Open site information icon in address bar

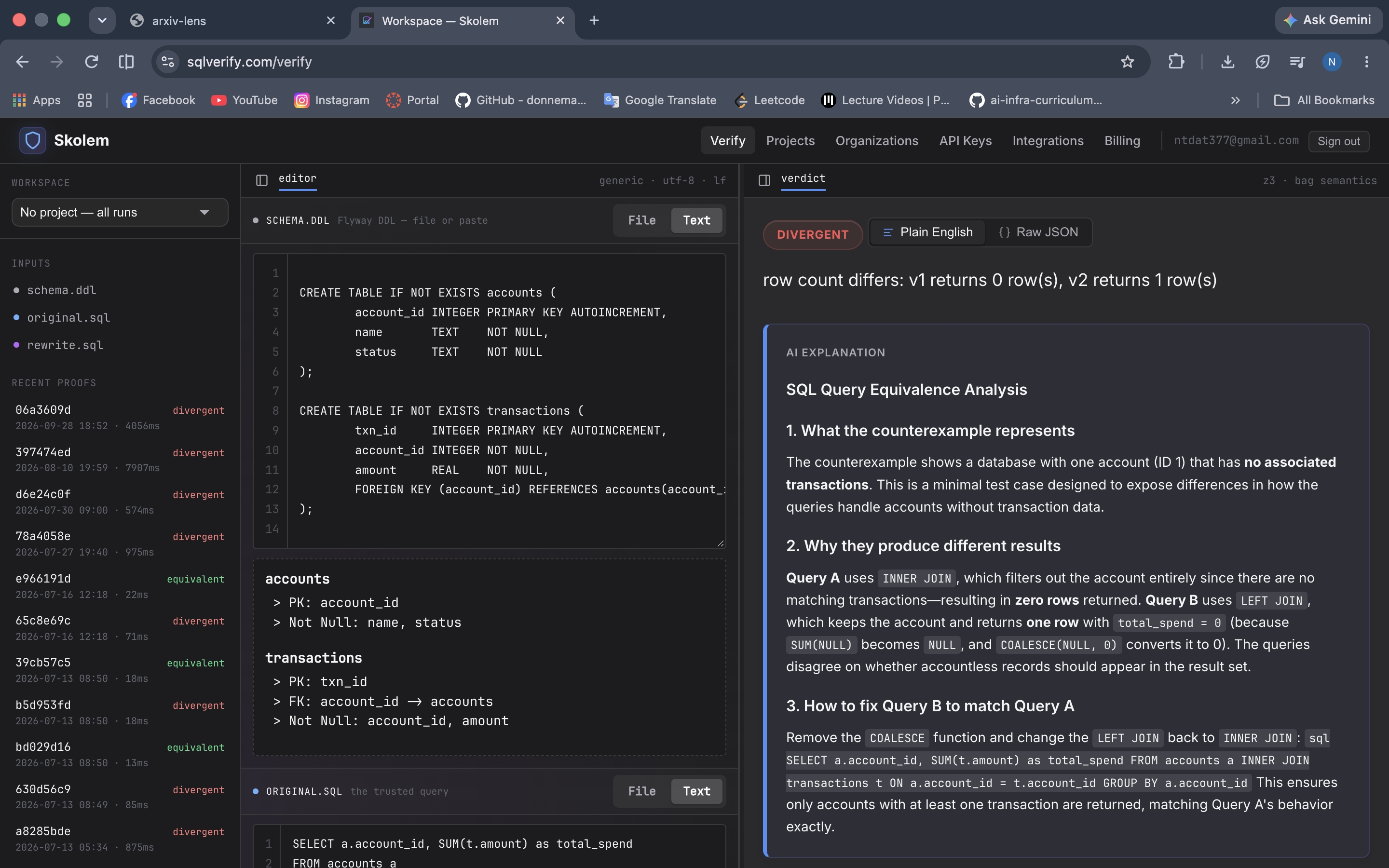[x=168, y=61]
